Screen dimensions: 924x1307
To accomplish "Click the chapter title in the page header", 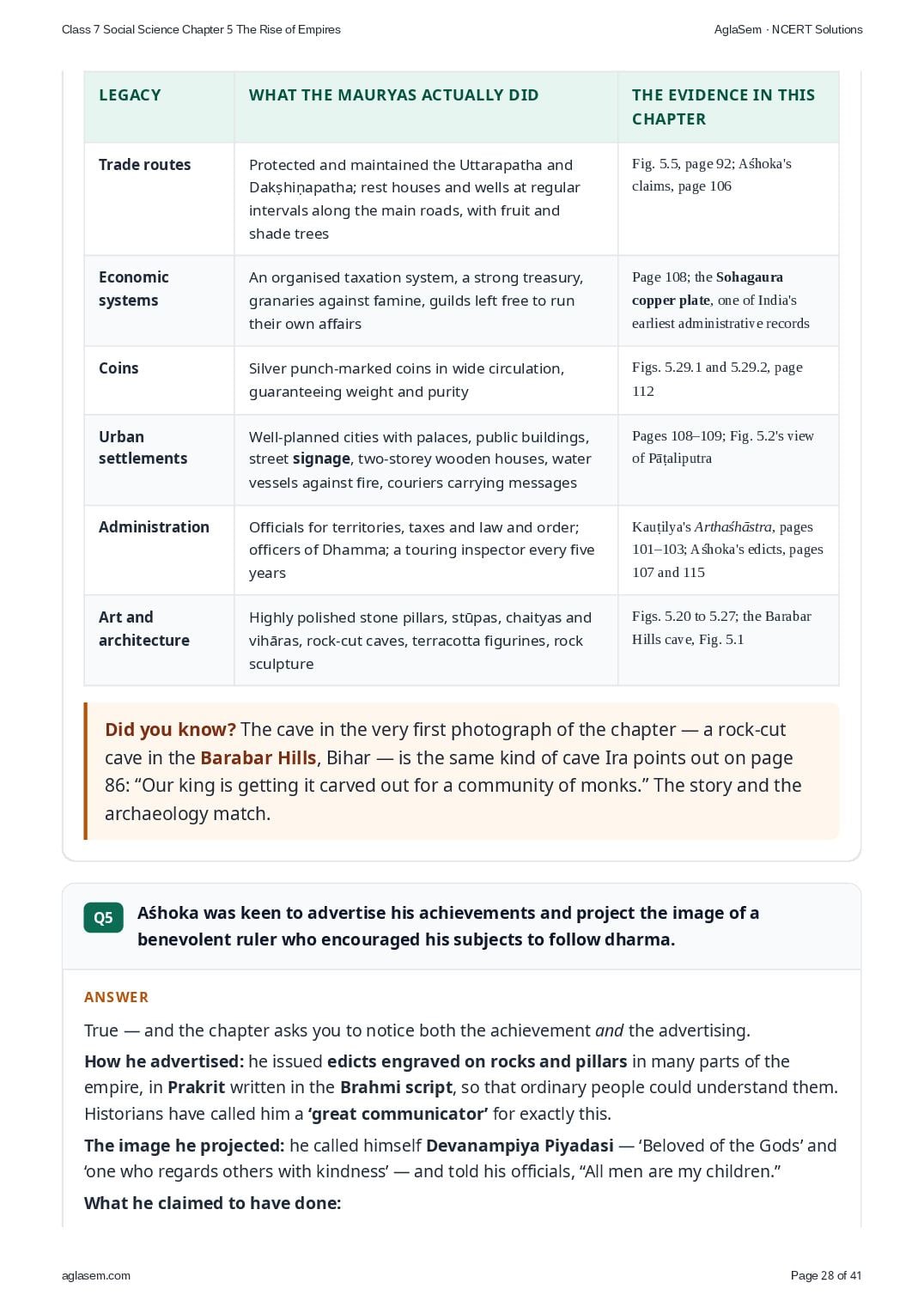I will pos(201,29).
